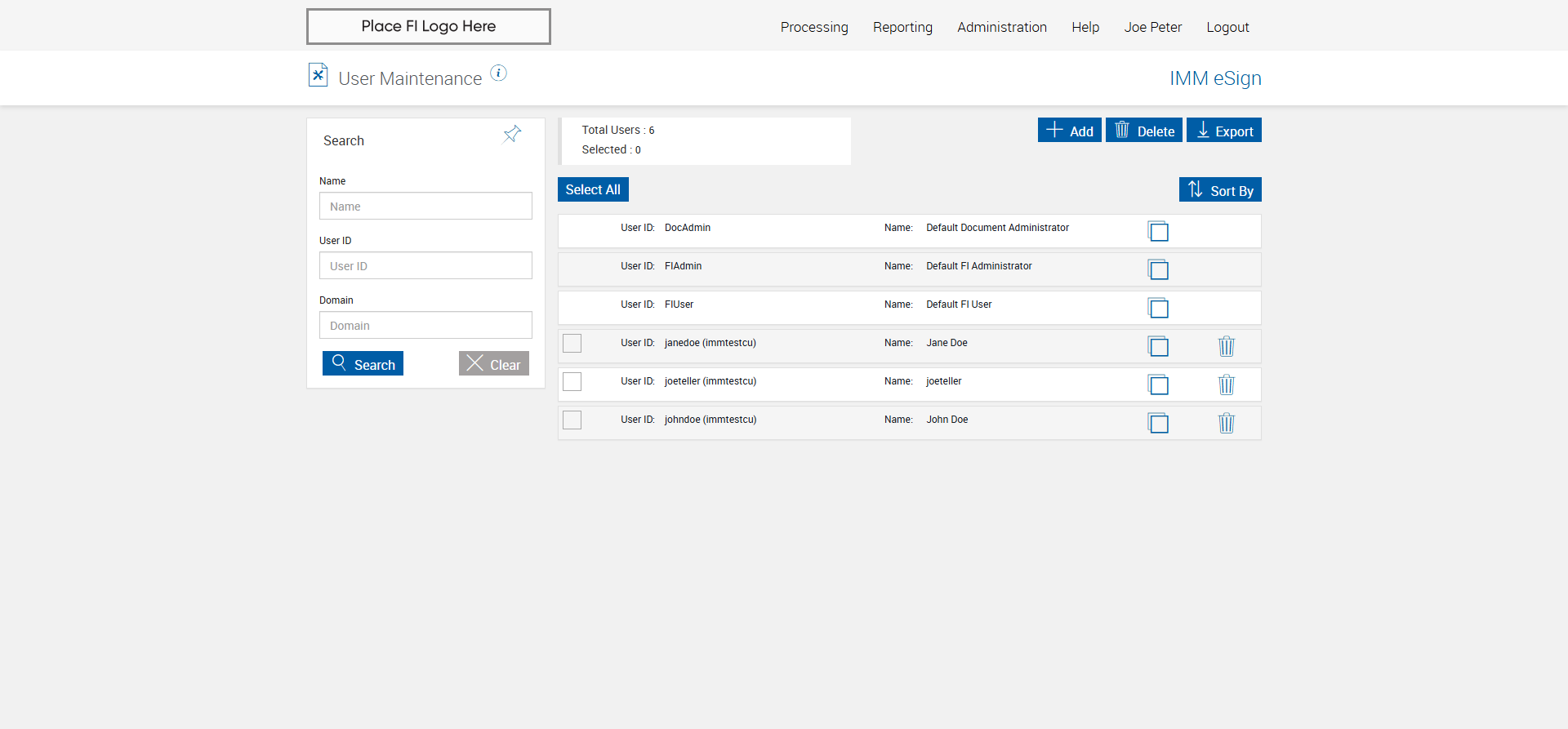The height and width of the screenshot is (729, 1568).
Task: Click the copy icon for FIAdmin
Action: tap(1158, 270)
